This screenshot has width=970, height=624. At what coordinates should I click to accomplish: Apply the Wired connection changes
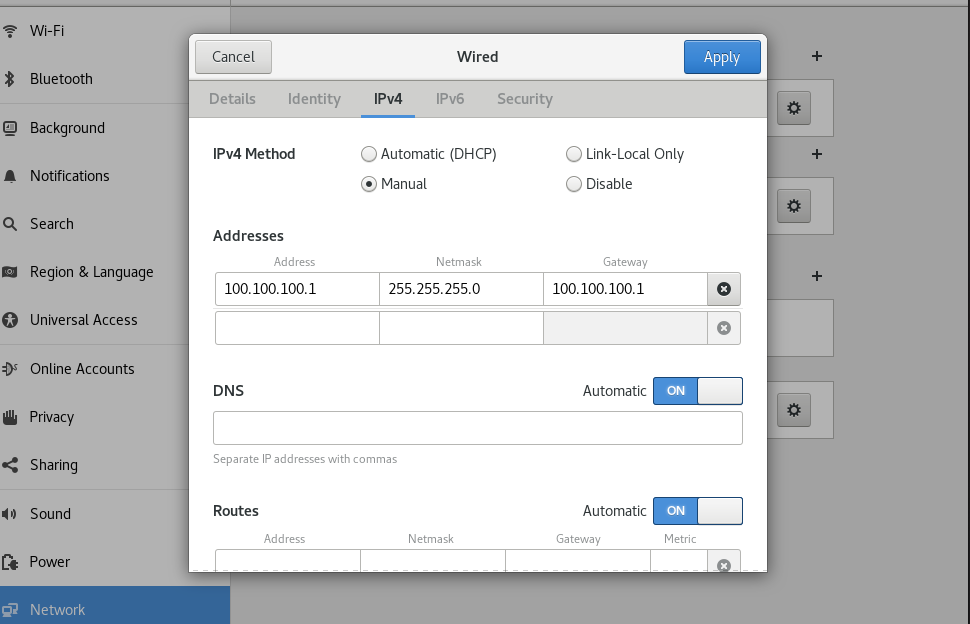pyautogui.click(x=722, y=57)
